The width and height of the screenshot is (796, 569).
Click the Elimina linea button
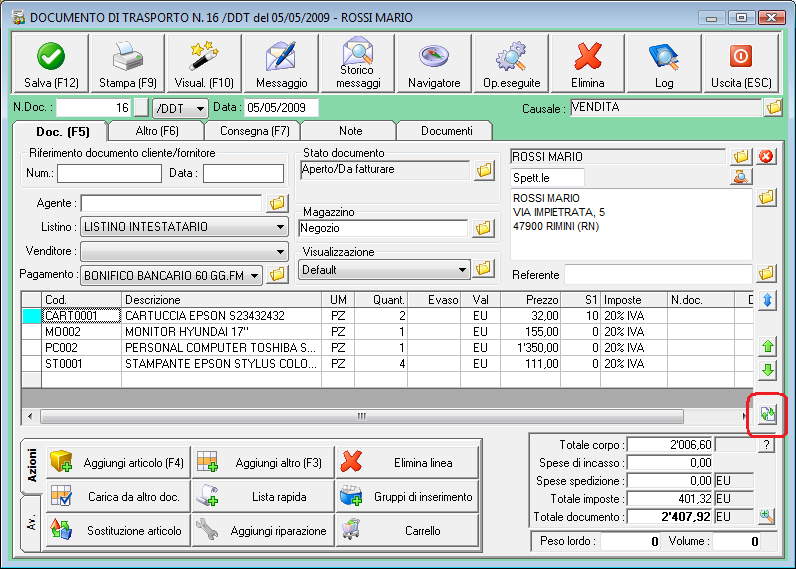pos(408,463)
